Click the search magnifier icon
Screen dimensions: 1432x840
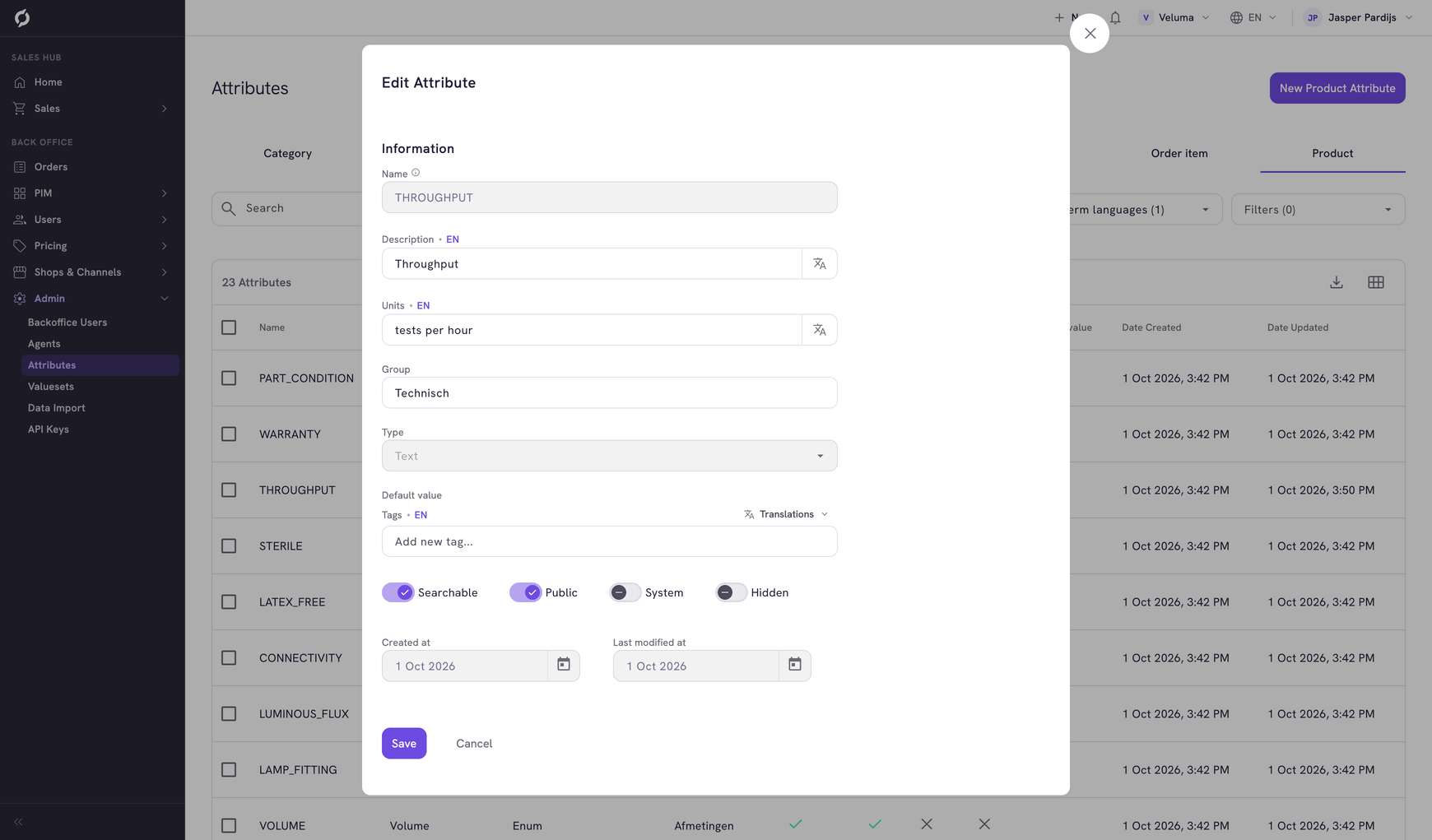pyautogui.click(x=229, y=209)
